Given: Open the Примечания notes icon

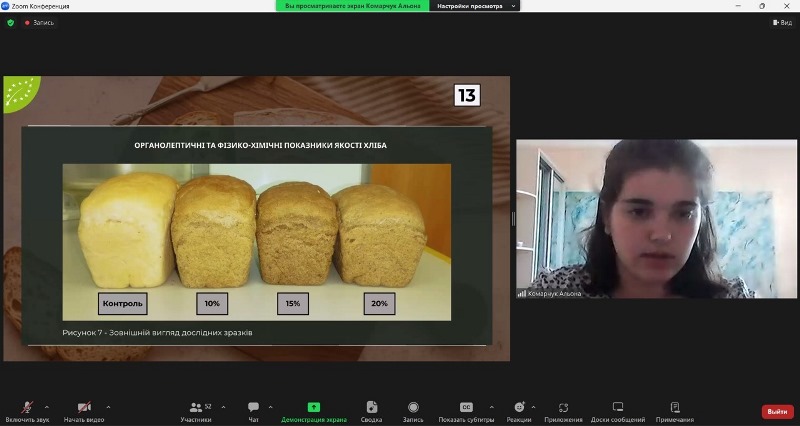Looking at the screenshot, I should click(675, 408).
